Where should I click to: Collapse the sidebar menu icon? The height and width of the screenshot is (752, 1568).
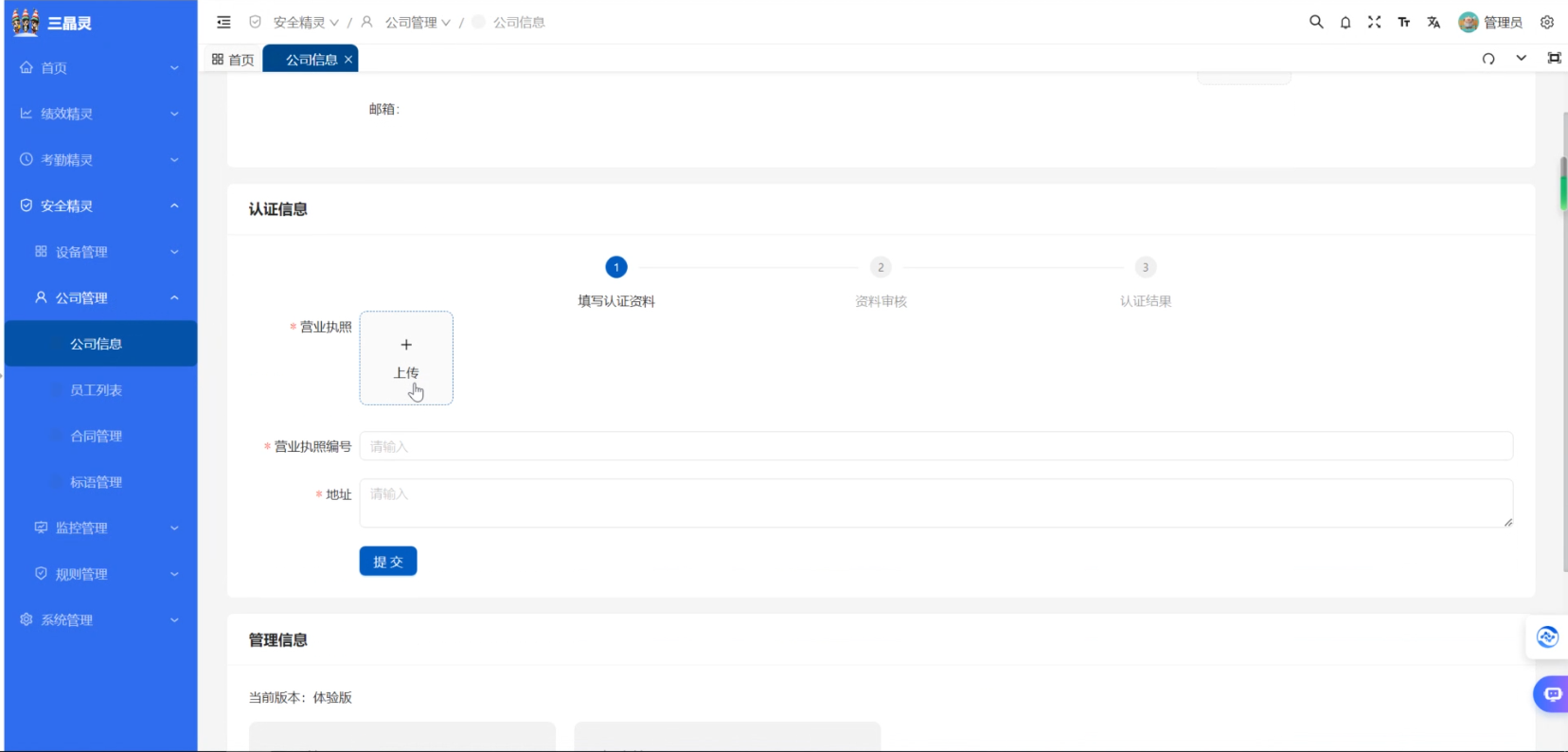(223, 22)
